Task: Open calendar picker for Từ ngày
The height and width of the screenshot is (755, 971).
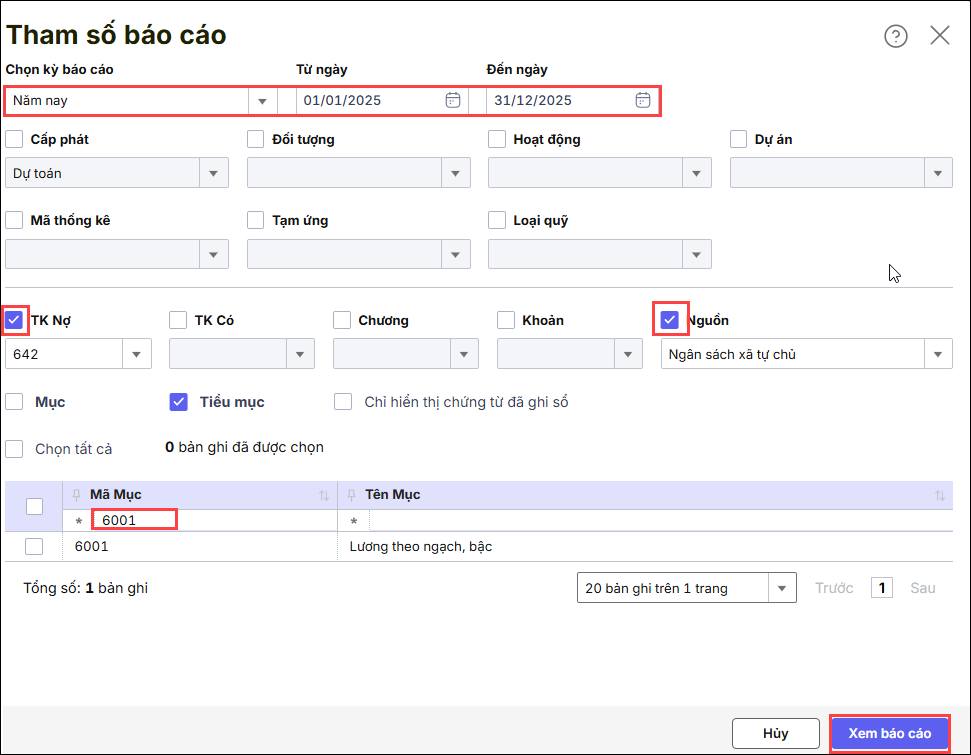Action: click(x=452, y=100)
